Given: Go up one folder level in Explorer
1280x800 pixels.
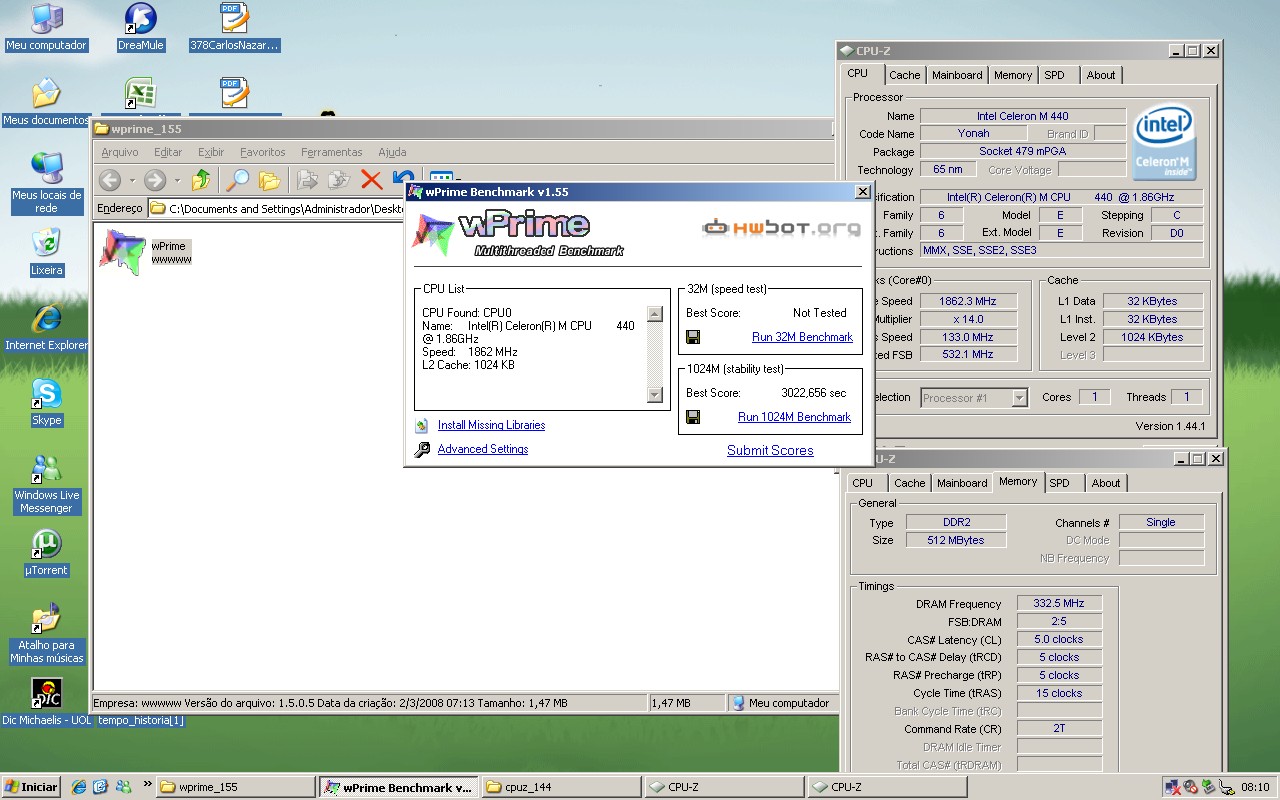Looking at the screenshot, I should click(201, 180).
